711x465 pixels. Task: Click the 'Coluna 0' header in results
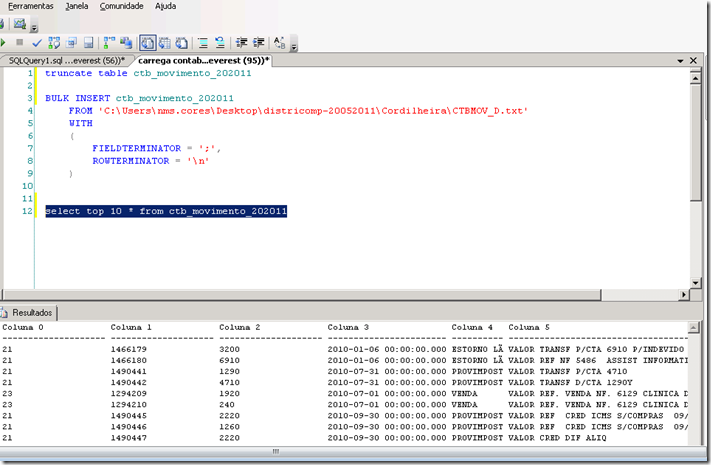click(x=23, y=328)
